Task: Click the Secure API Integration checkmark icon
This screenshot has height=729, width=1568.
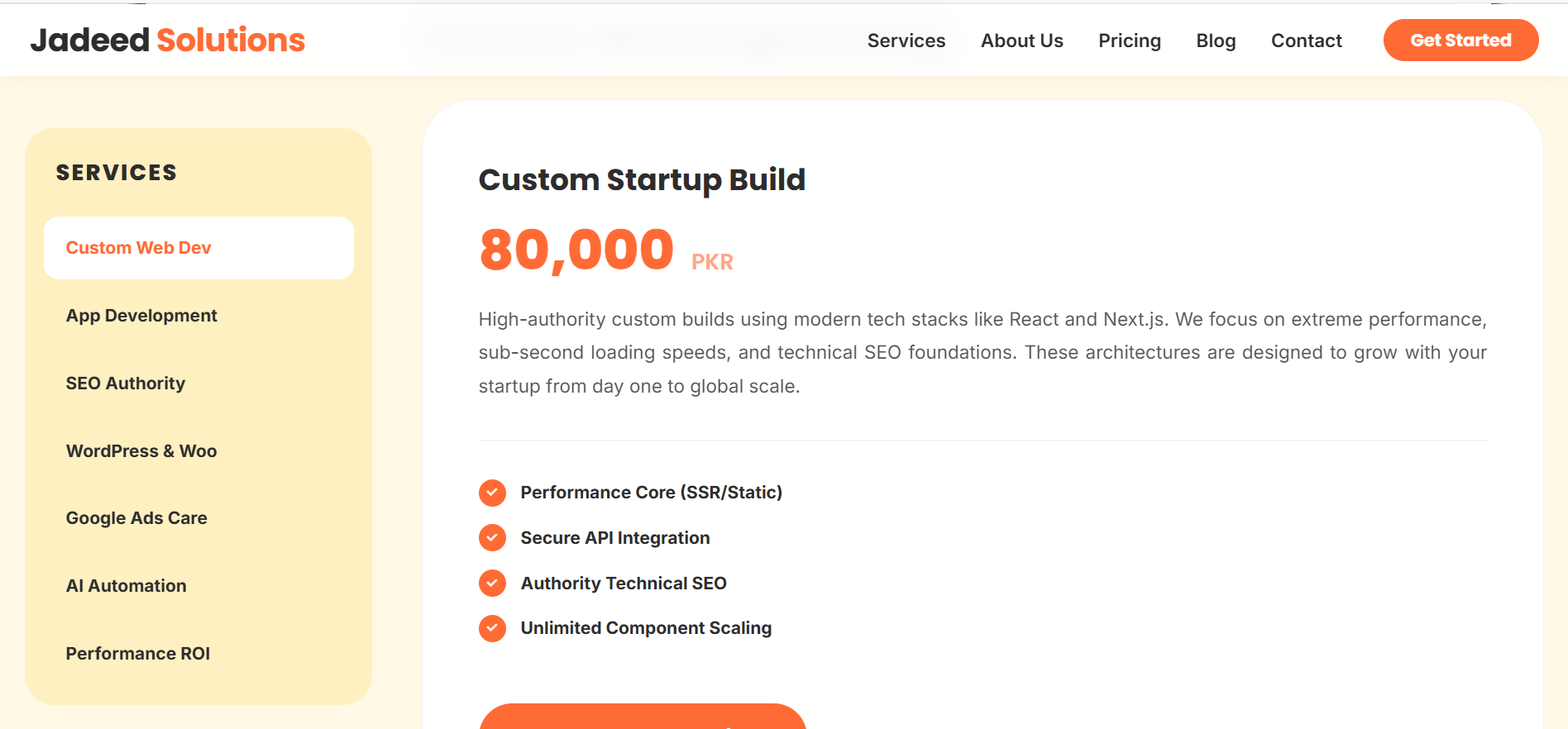Action: pyautogui.click(x=492, y=538)
